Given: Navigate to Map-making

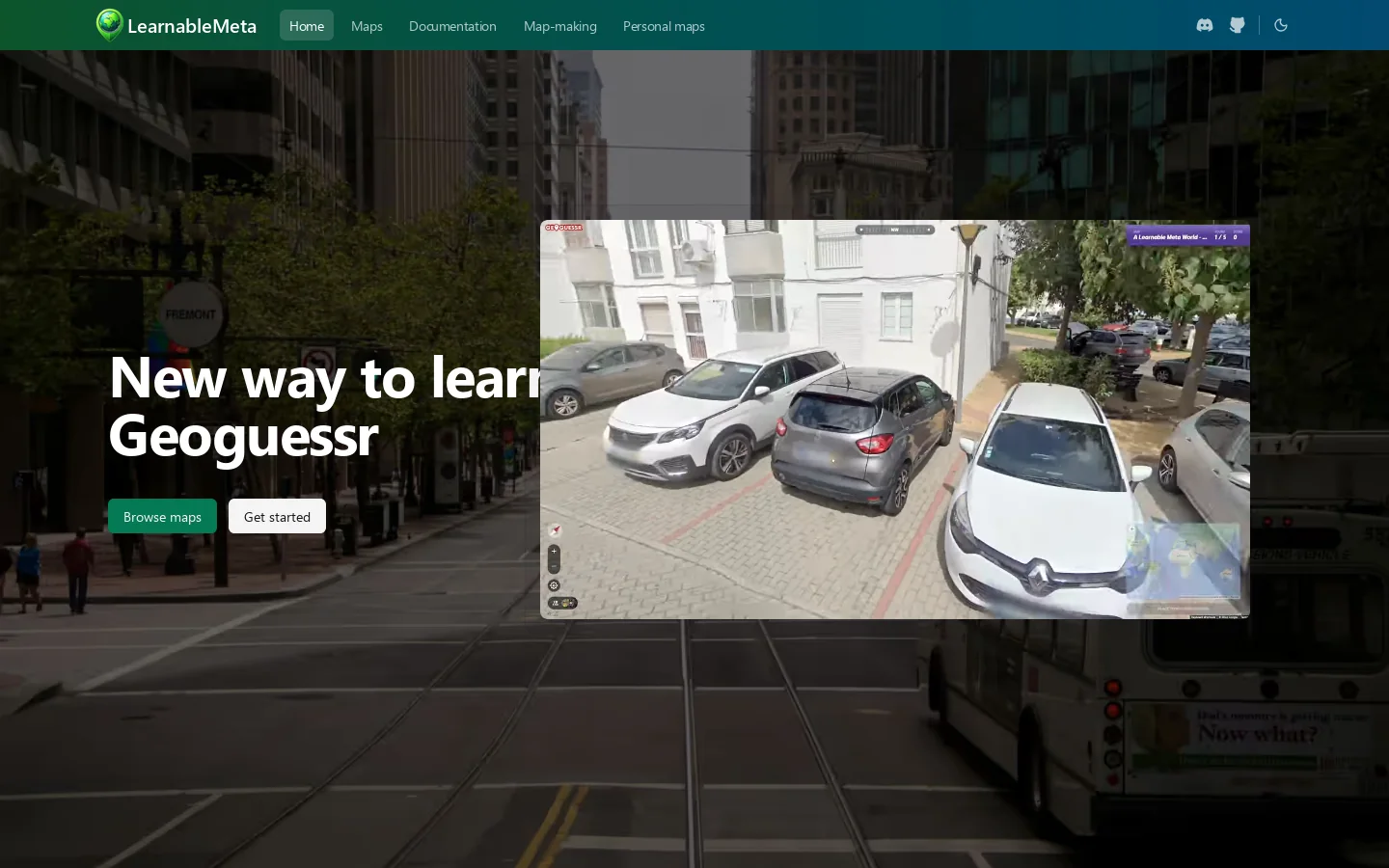Looking at the screenshot, I should click(x=559, y=25).
